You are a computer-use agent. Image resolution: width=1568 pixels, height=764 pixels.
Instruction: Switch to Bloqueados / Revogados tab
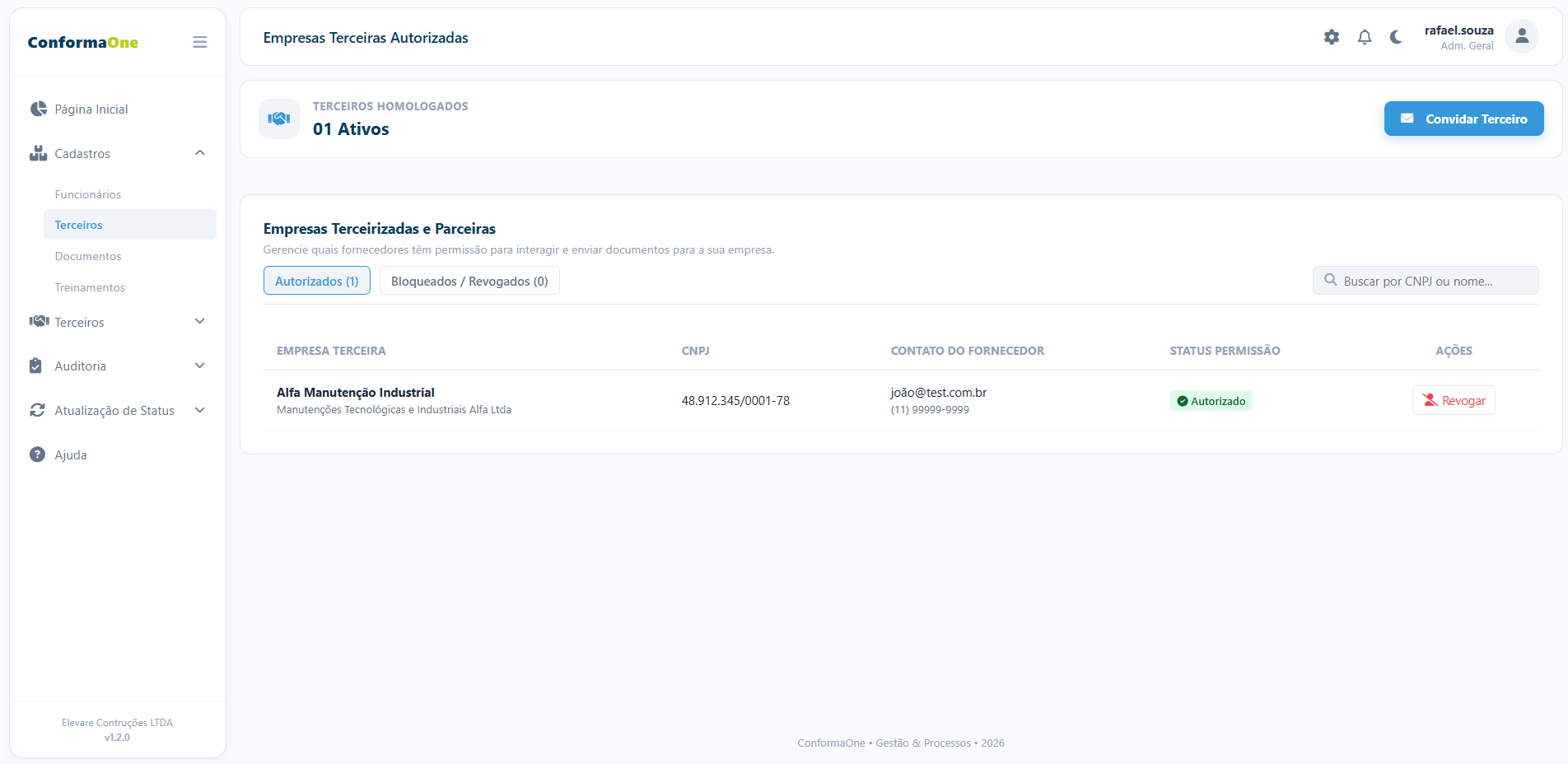(x=469, y=281)
